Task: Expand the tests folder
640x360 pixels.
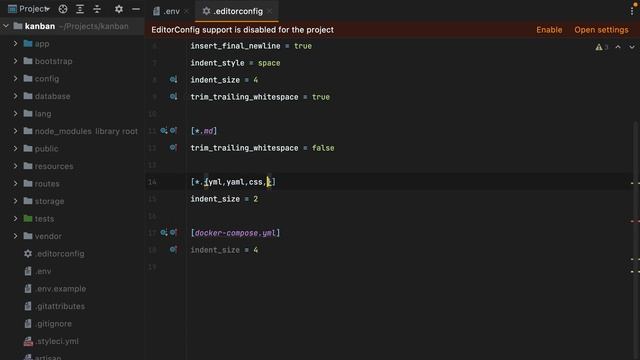Action: [x=16, y=219]
